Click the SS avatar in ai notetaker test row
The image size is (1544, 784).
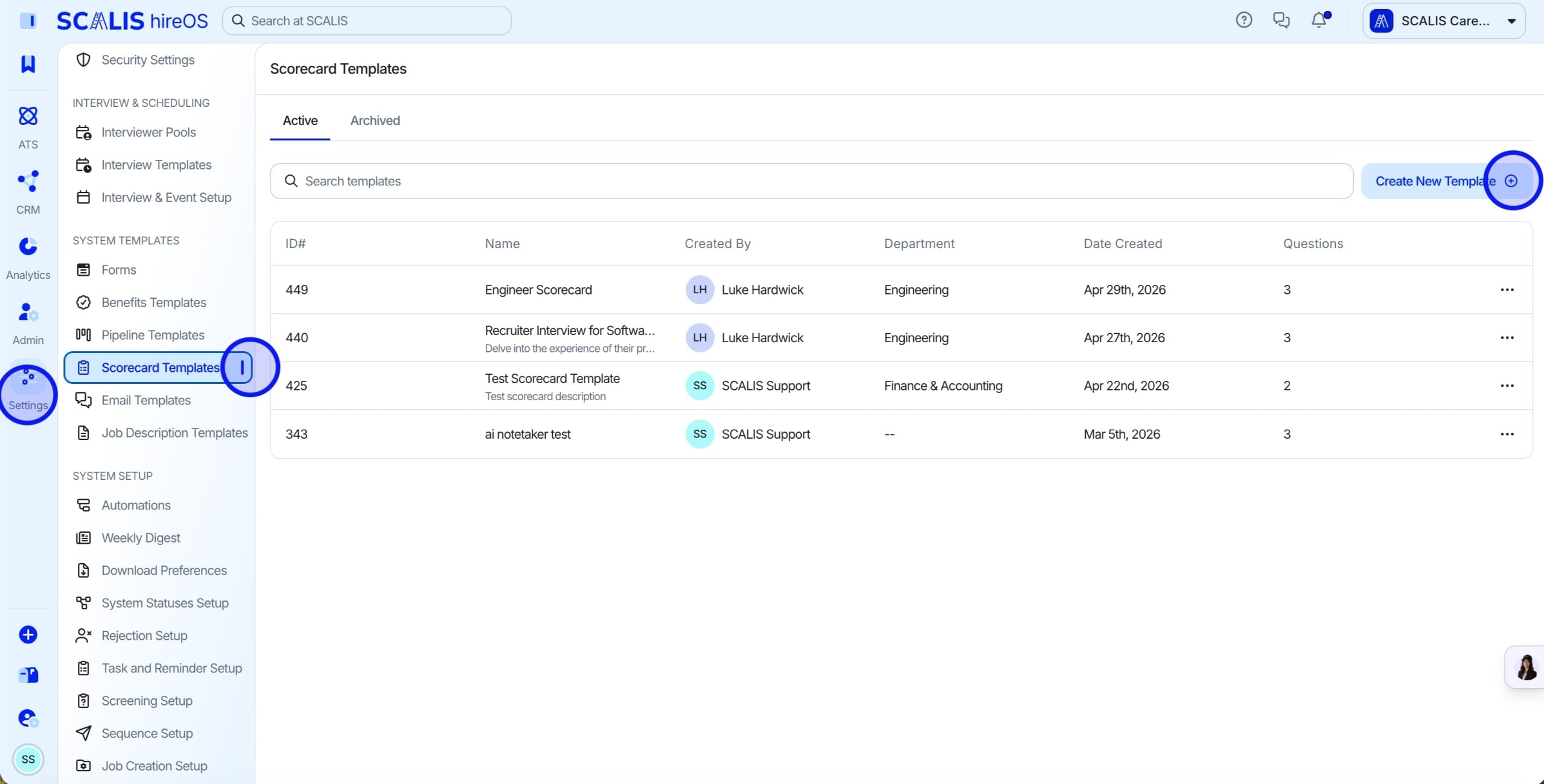700,434
